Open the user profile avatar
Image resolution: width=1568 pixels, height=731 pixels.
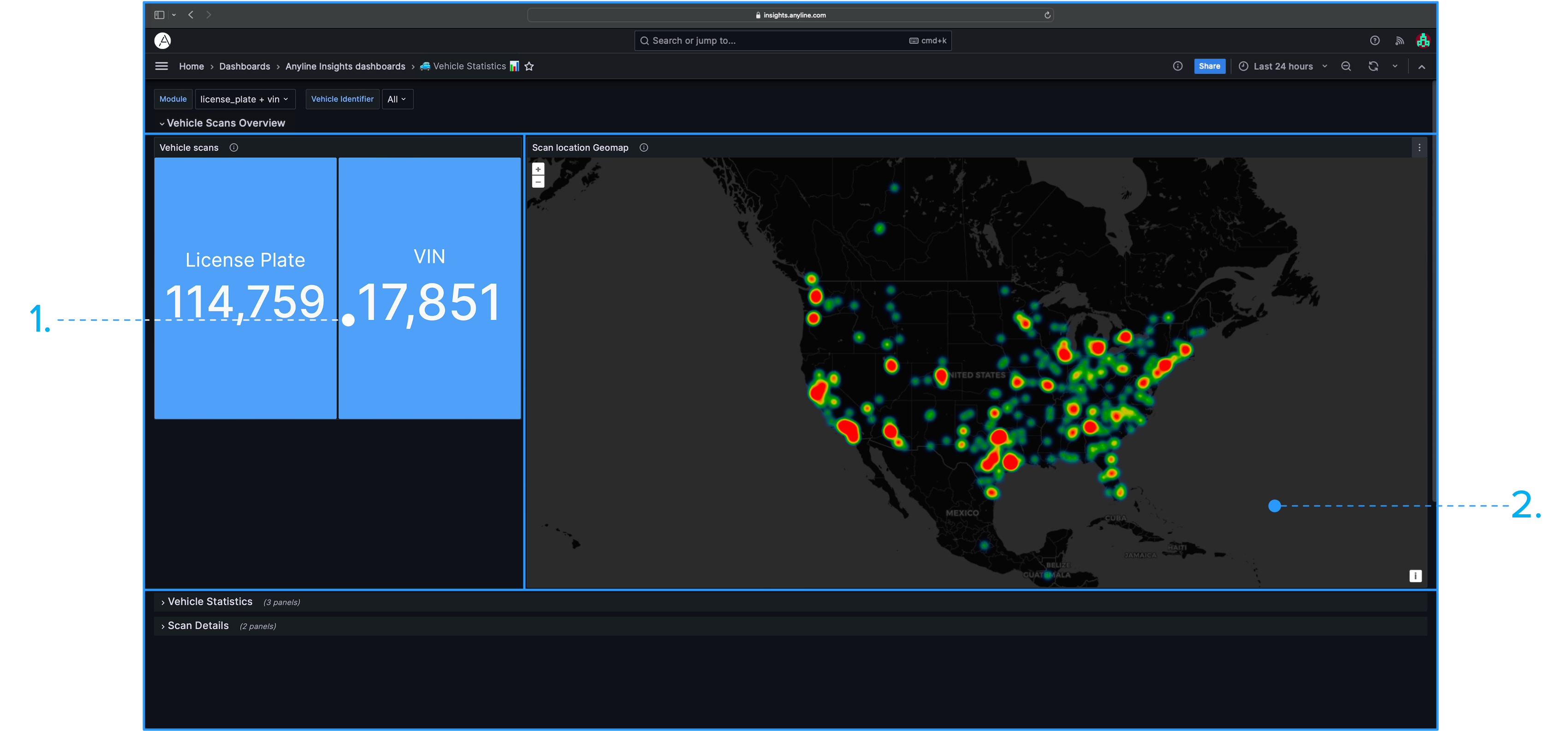coord(1423,41)
